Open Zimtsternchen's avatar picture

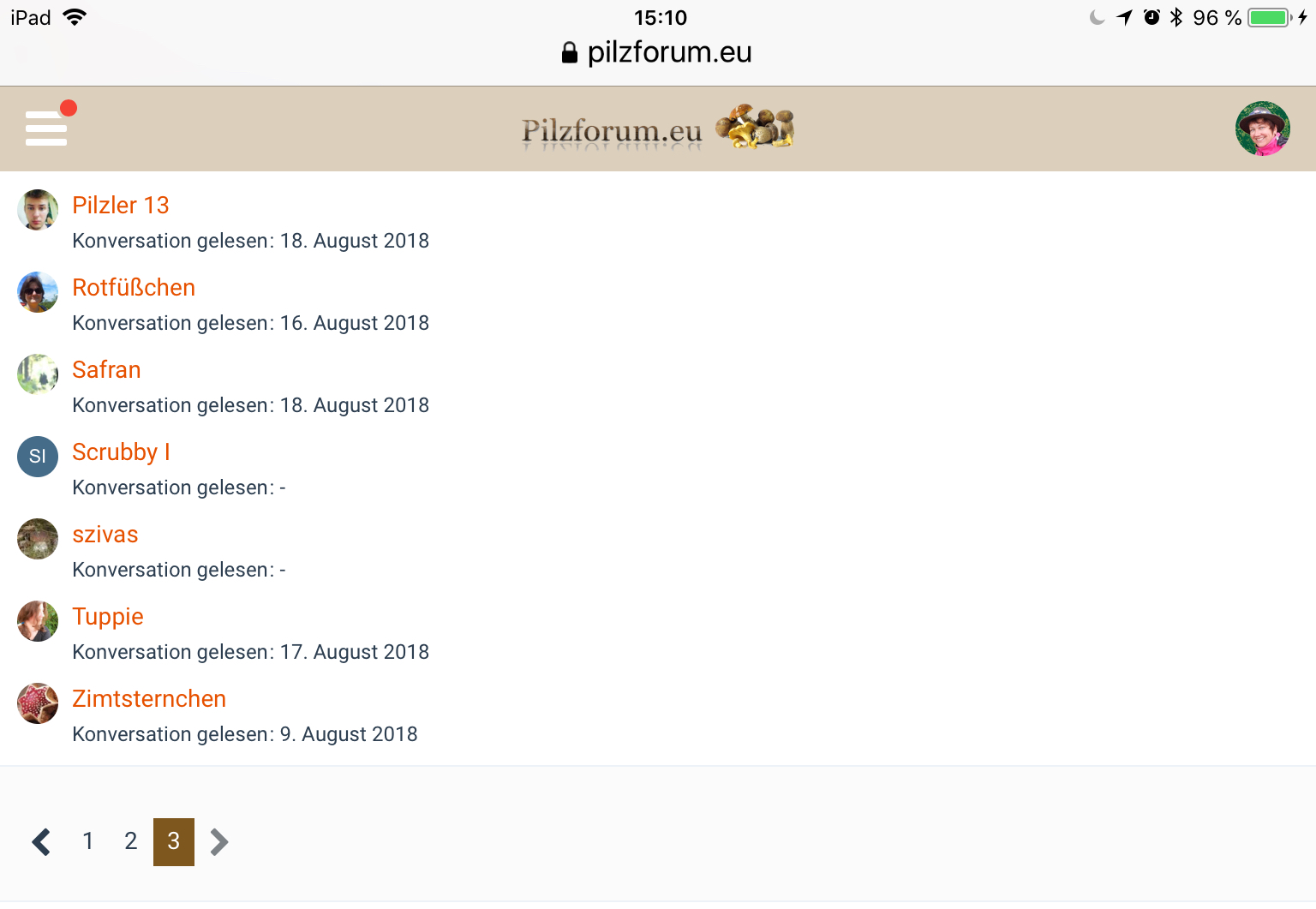point(38,703)
